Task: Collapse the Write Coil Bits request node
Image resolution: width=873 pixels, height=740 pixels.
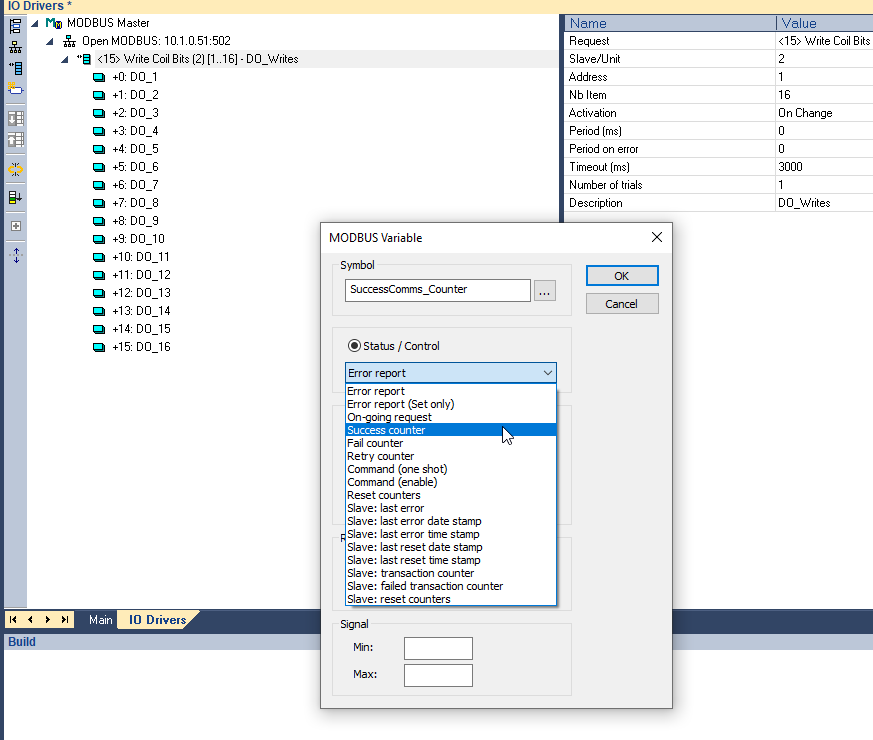Action: click(x=65, y=59)
